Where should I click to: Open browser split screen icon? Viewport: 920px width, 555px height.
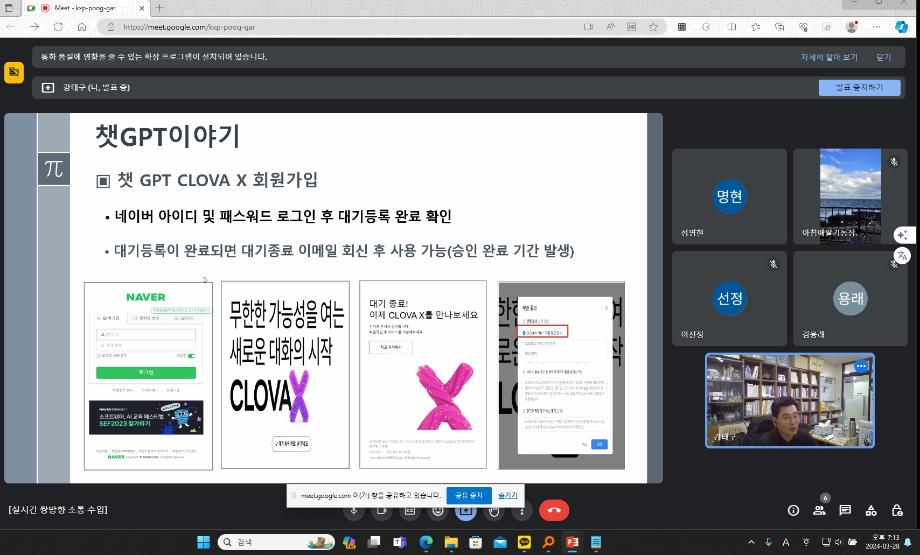click(x=732, y=27)
